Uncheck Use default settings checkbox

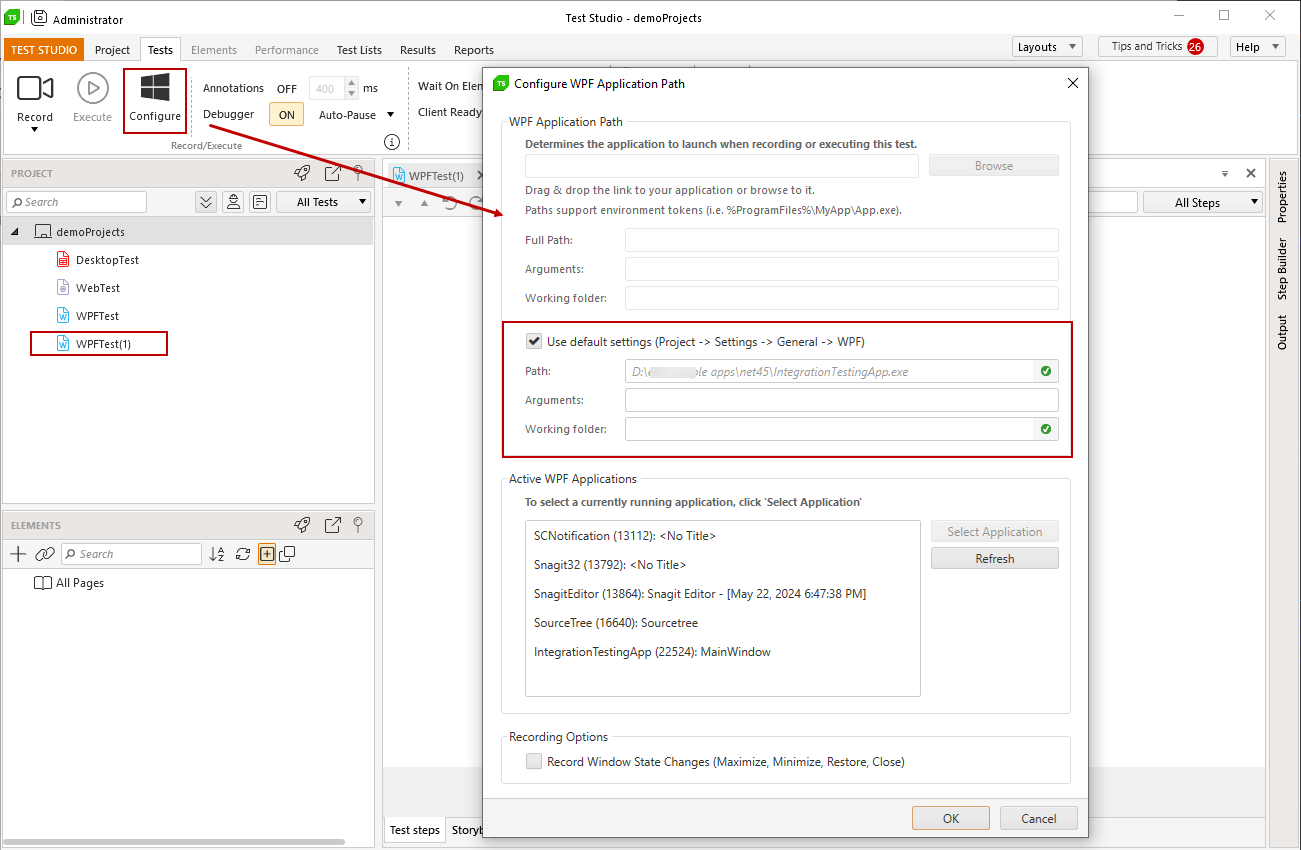535,341
